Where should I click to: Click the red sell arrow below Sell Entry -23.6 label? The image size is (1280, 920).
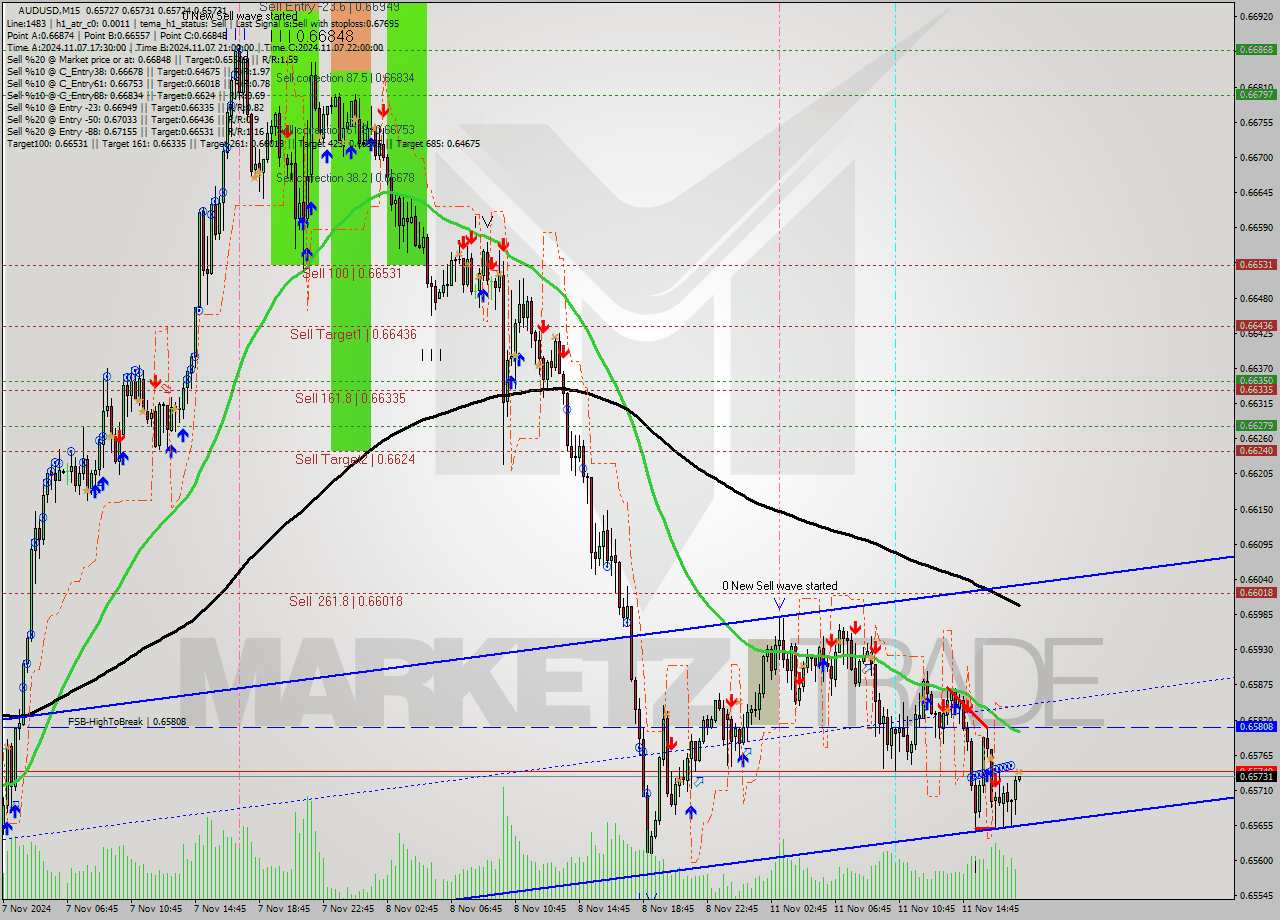383,110
